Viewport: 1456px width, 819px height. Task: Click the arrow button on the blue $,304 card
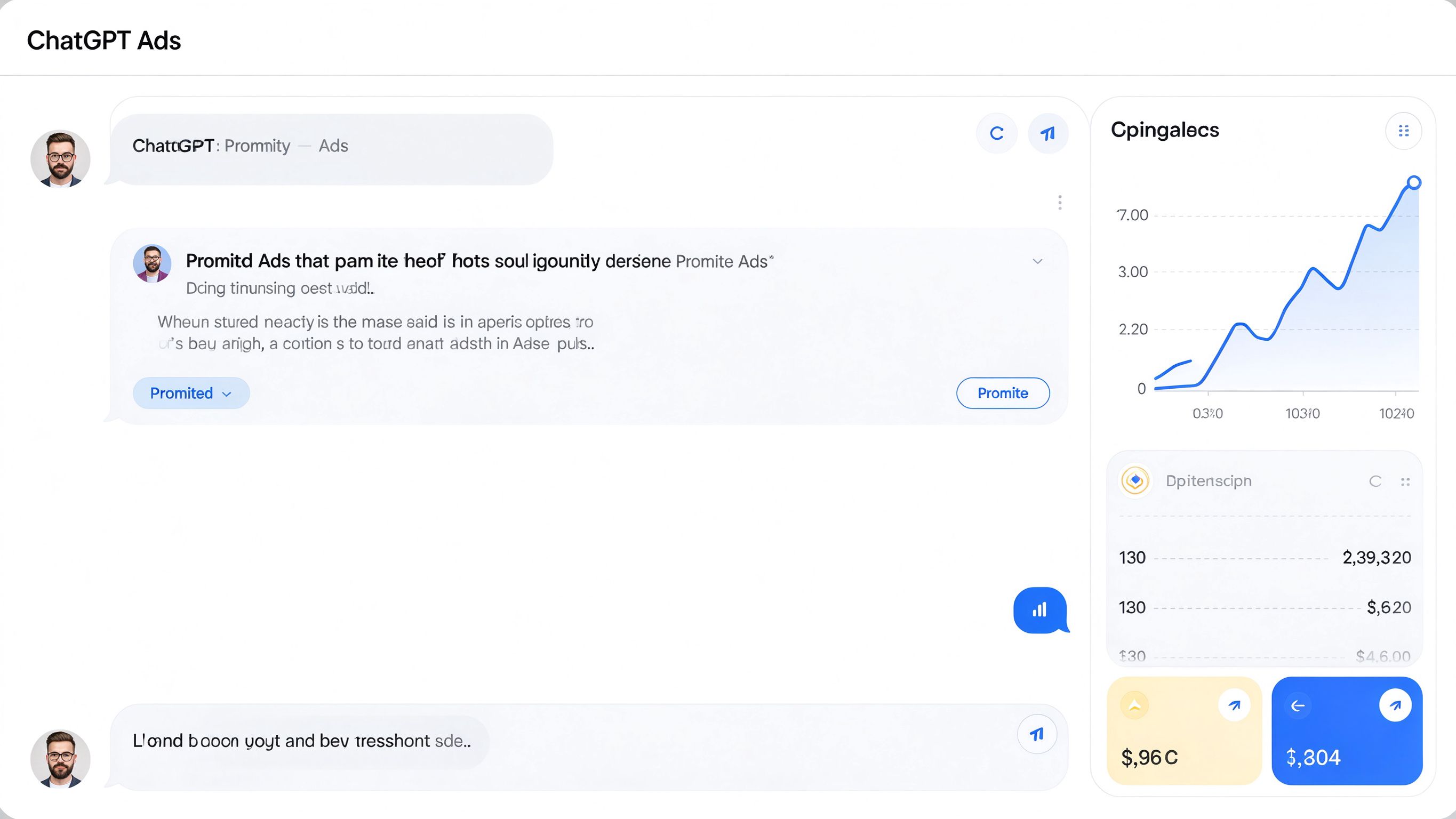1396,705
